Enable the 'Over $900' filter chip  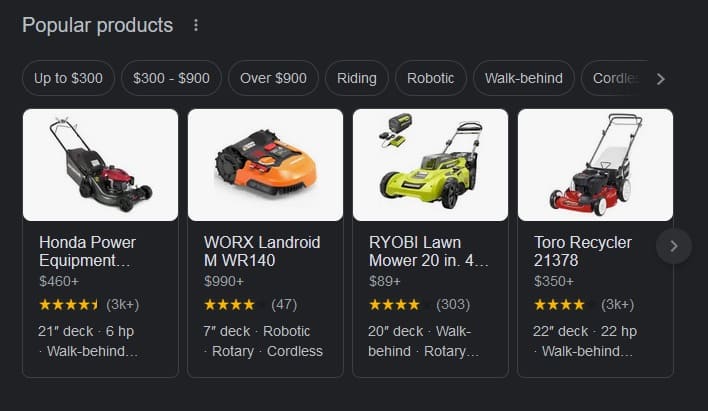click(x=273, y=78)
